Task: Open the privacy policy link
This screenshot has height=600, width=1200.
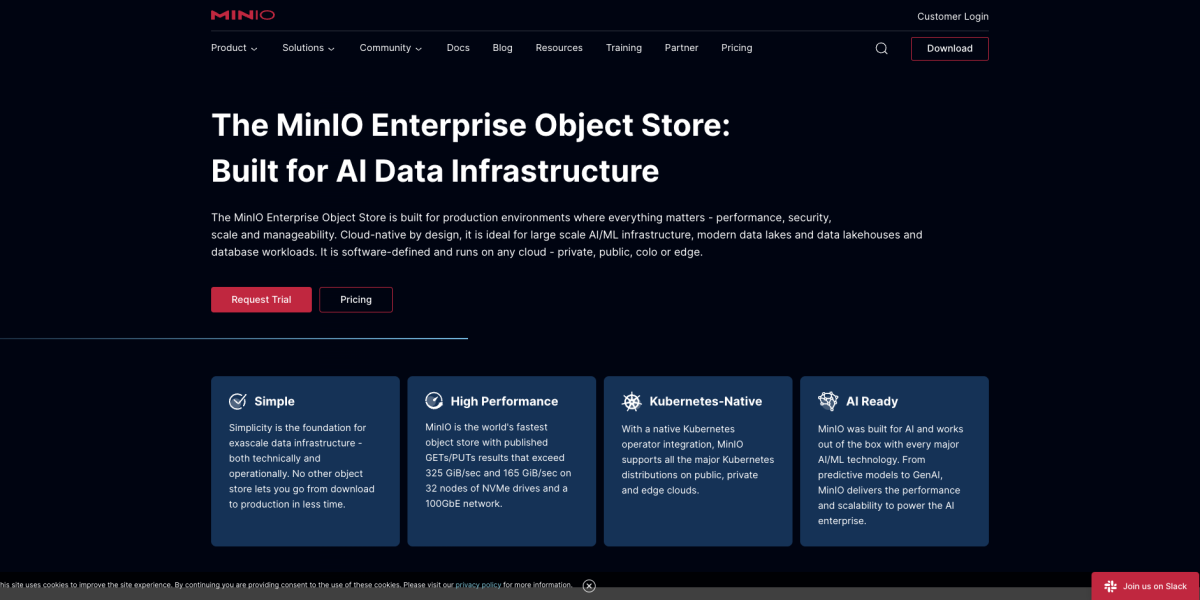Action: point(477,584)
